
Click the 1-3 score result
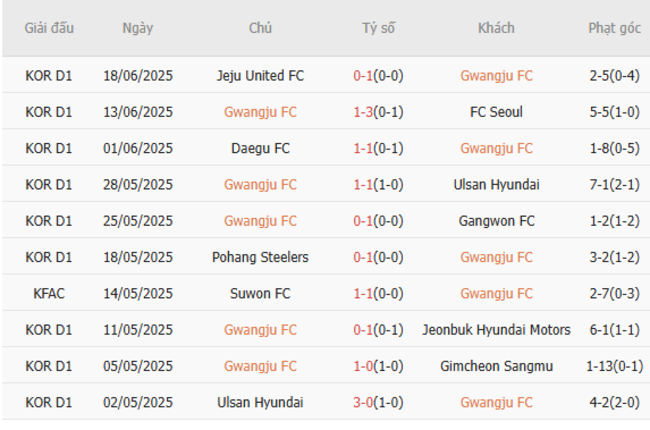[x=364, y=112]
